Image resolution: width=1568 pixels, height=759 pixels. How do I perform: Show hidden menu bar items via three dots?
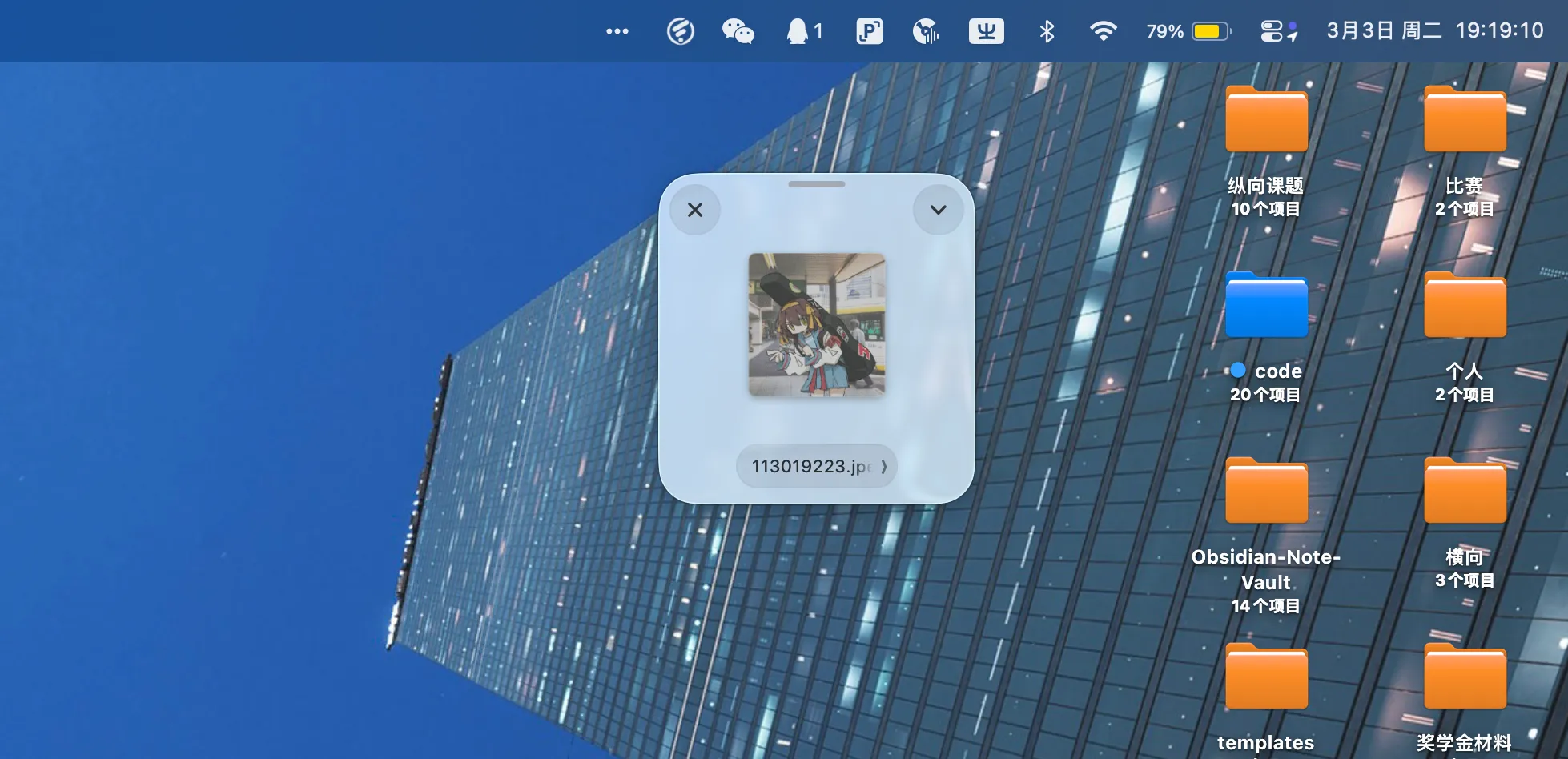[x=617, y=31]
